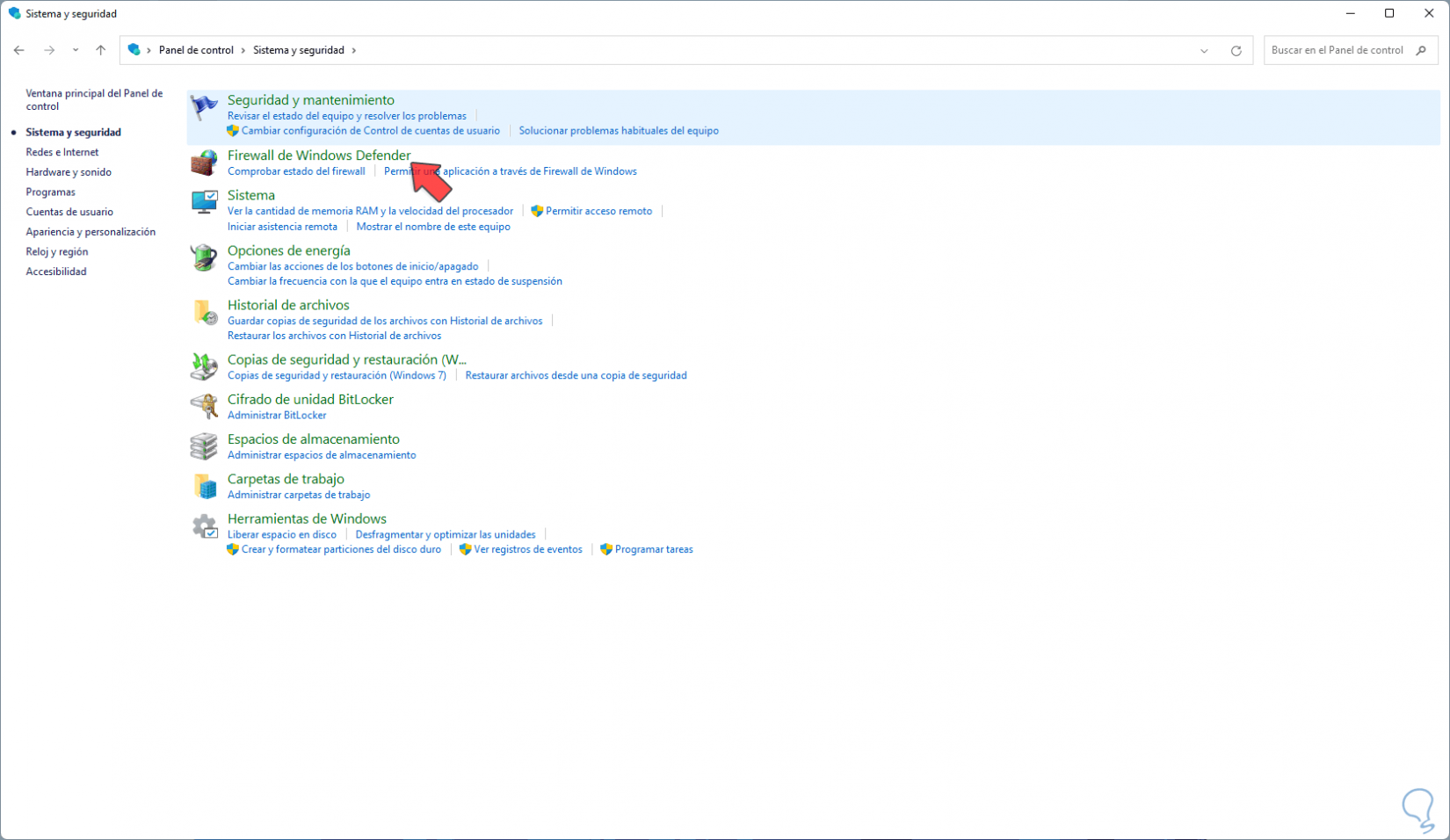The height and width of the screenshot is (840, 1450).
Task: Click Administrar BitLocker link
Action: [277, 416]
